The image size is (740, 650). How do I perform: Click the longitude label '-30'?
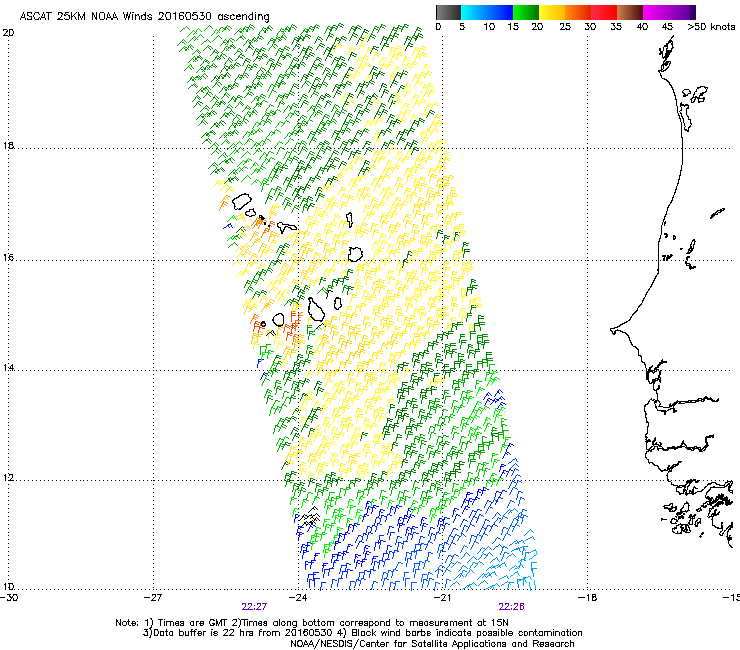point(9,598)
